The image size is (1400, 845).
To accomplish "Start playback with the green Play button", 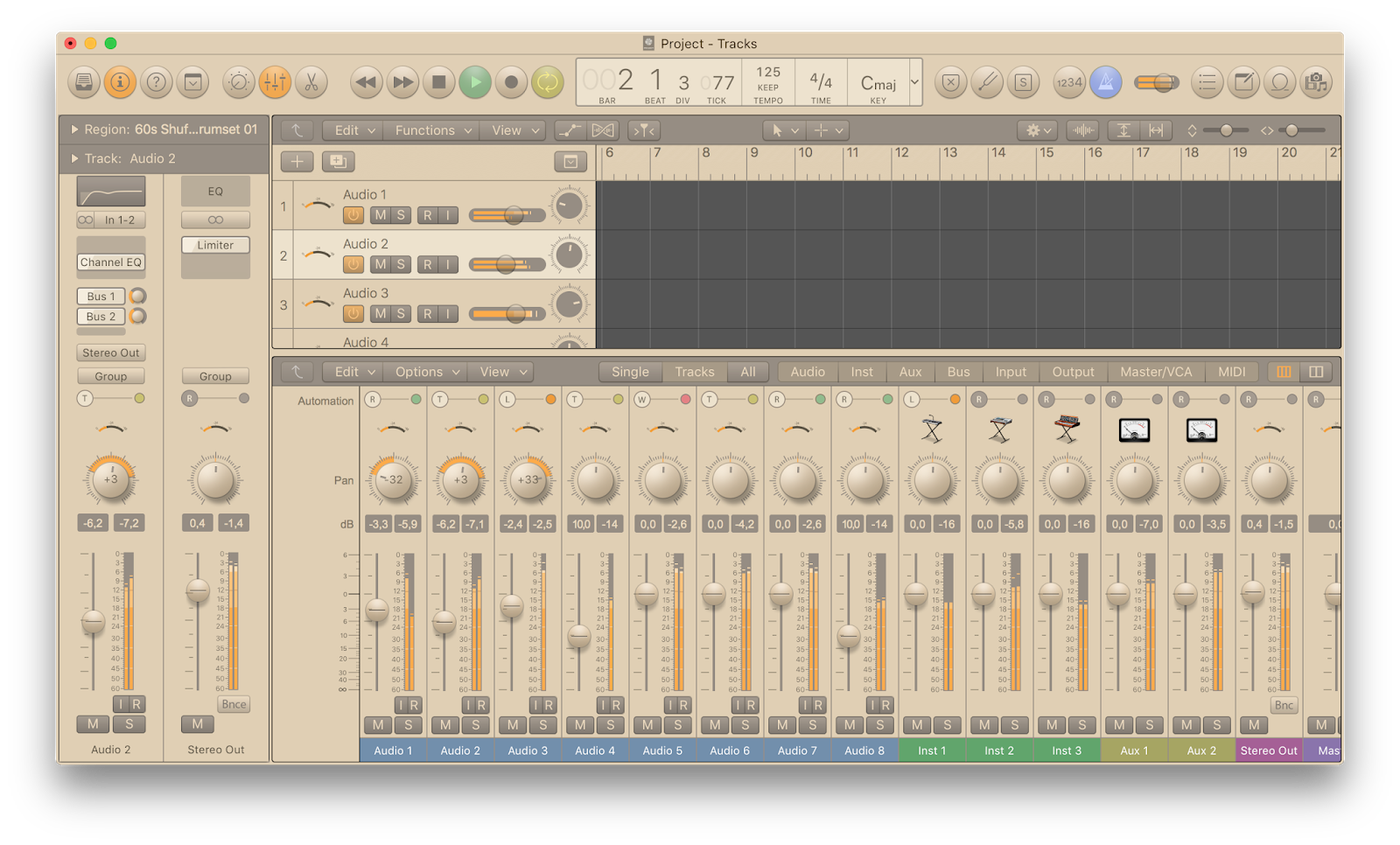I will [475, 82].
